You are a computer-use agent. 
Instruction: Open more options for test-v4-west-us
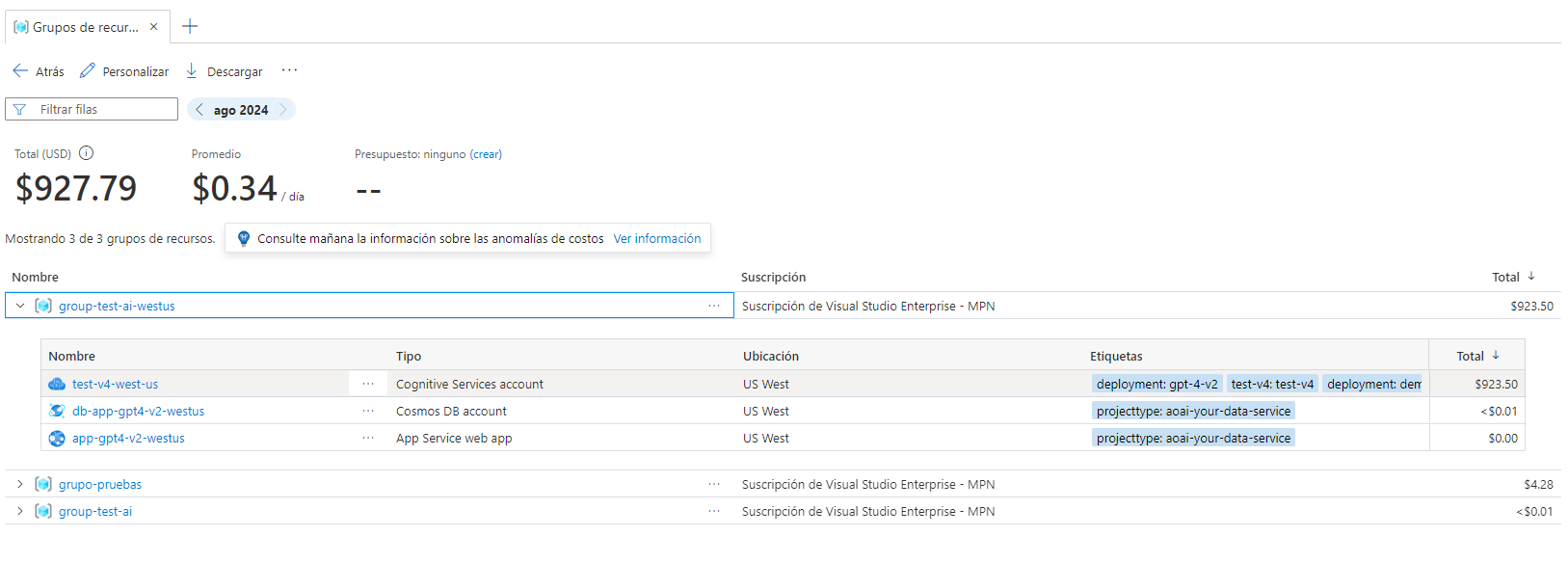pyautogui.click(x=368, y=384)
